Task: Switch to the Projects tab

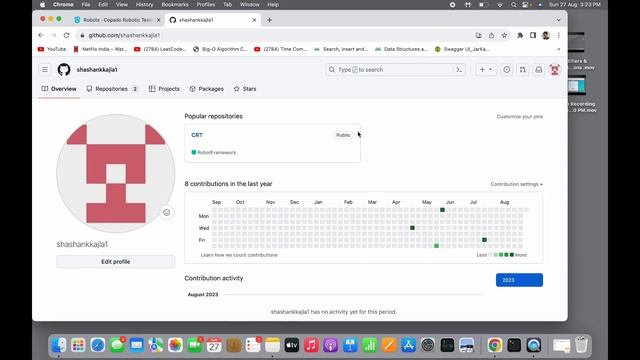Action: point(164,89)
